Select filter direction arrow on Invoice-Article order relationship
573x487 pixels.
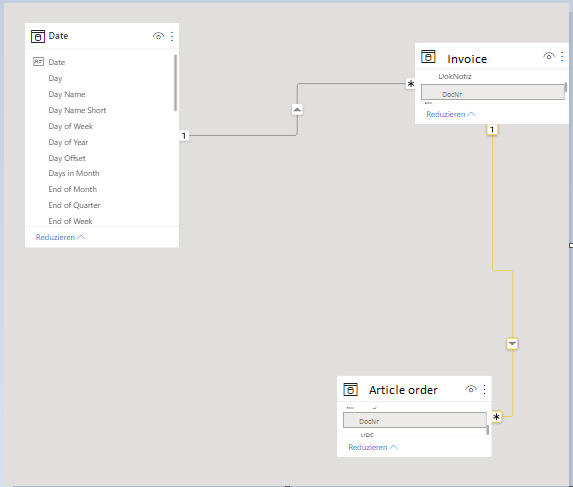512,343
